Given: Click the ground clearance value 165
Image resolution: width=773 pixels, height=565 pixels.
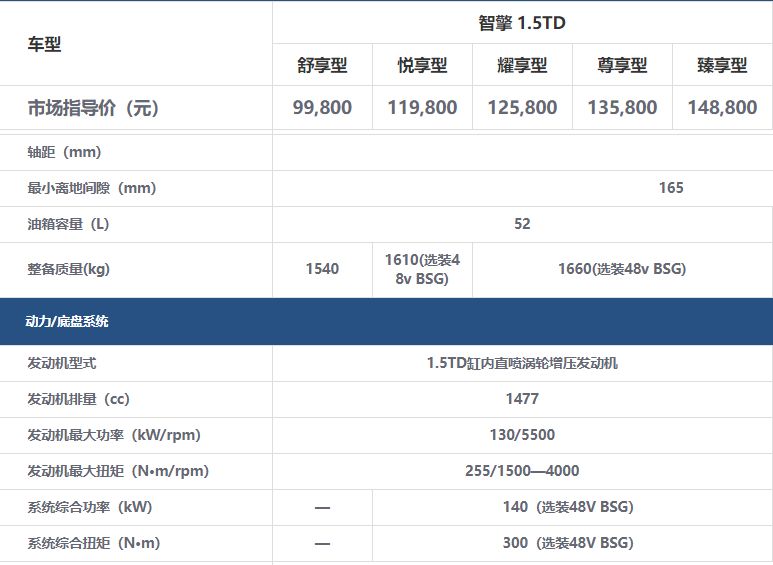Looking at the screenshot, I should [x=671, y=188].
